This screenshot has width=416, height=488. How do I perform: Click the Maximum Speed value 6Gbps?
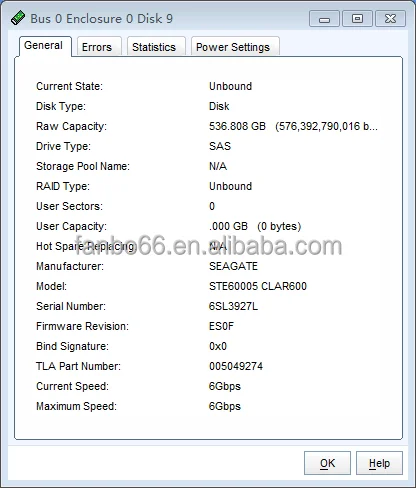click(x=225, y=406)
